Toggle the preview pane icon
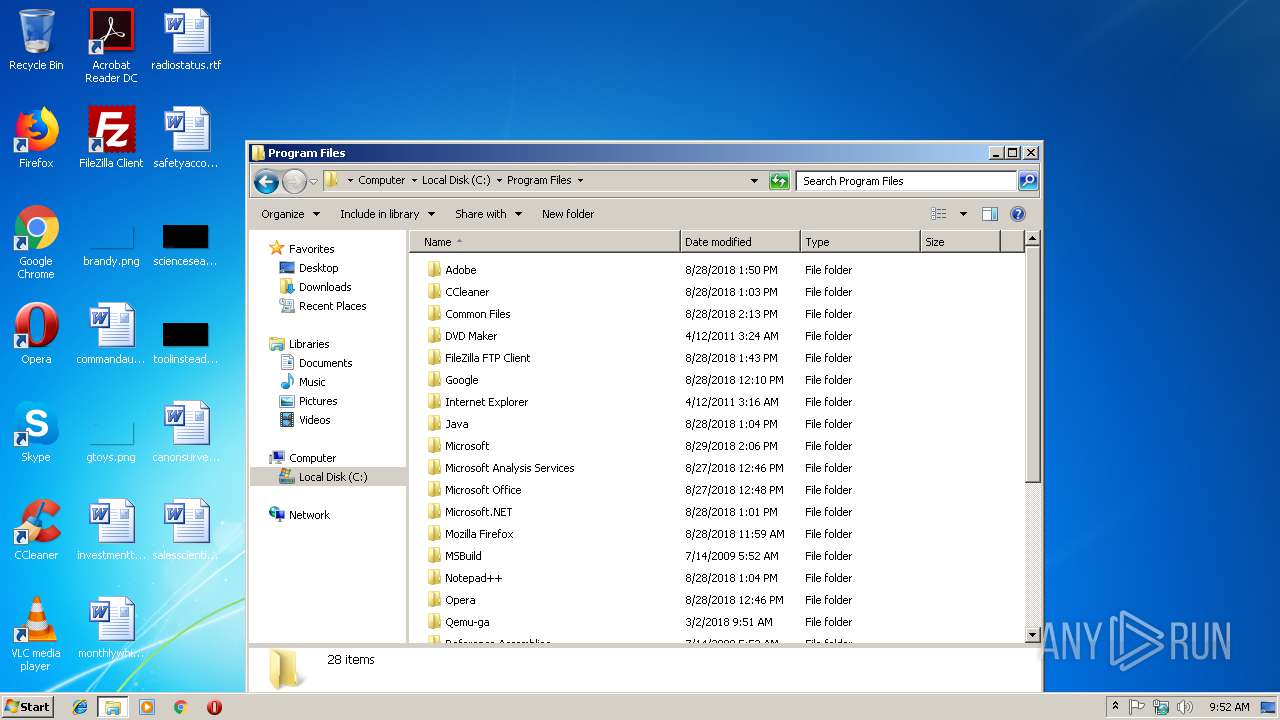The height and width of the screenshot is (720, 1280). [x=990, y=214]
